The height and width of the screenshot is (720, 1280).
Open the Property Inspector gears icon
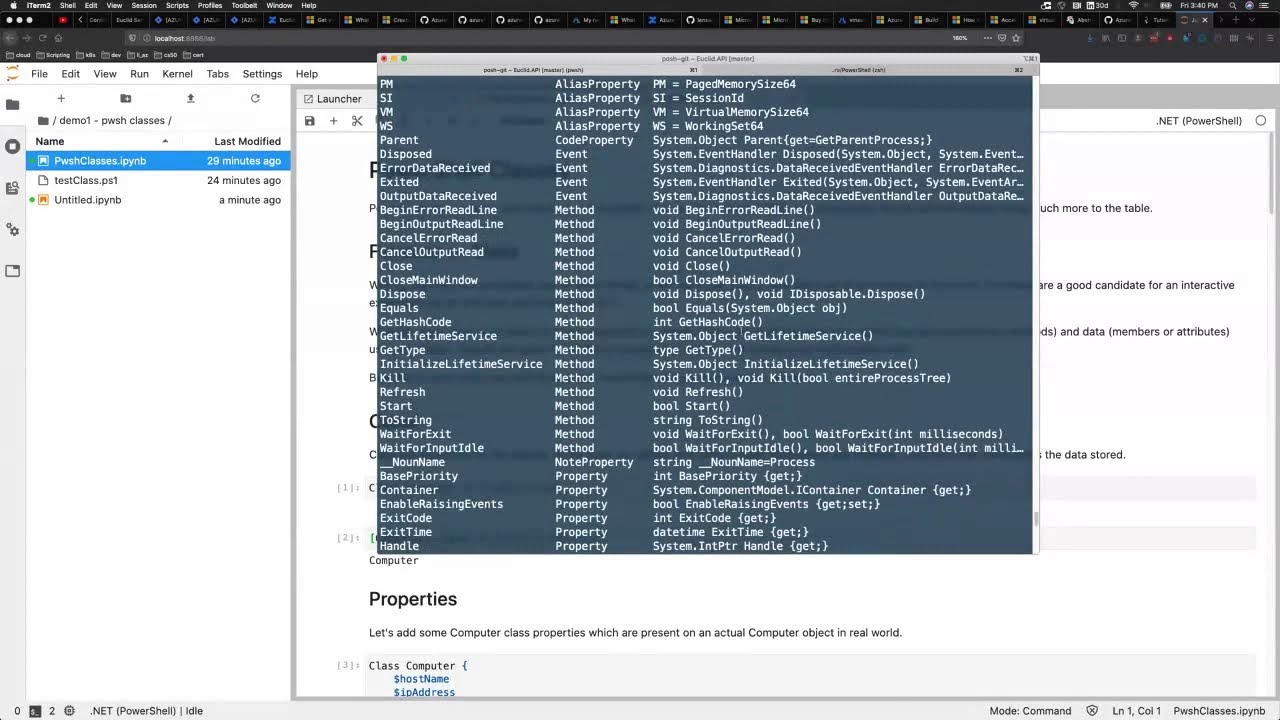[x=12, y=230]
